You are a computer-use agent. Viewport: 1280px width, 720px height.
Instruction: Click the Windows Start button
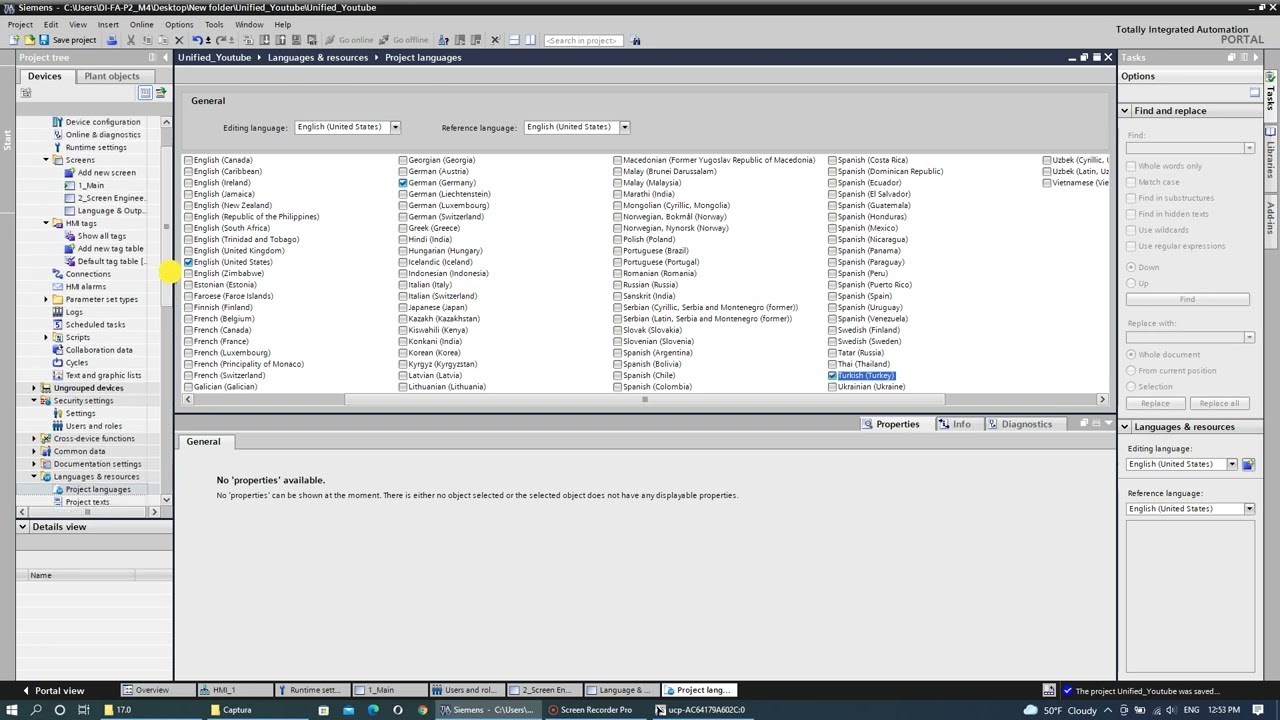tap(12, 710)
